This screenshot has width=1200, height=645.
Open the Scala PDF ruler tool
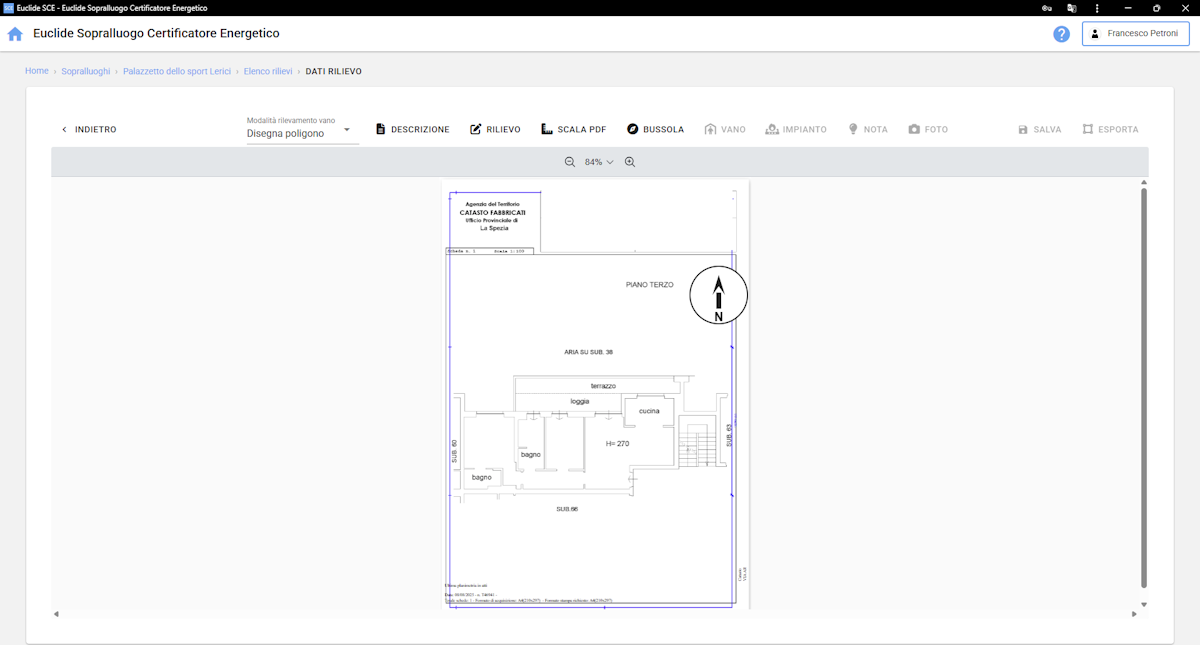click(573, 130)
